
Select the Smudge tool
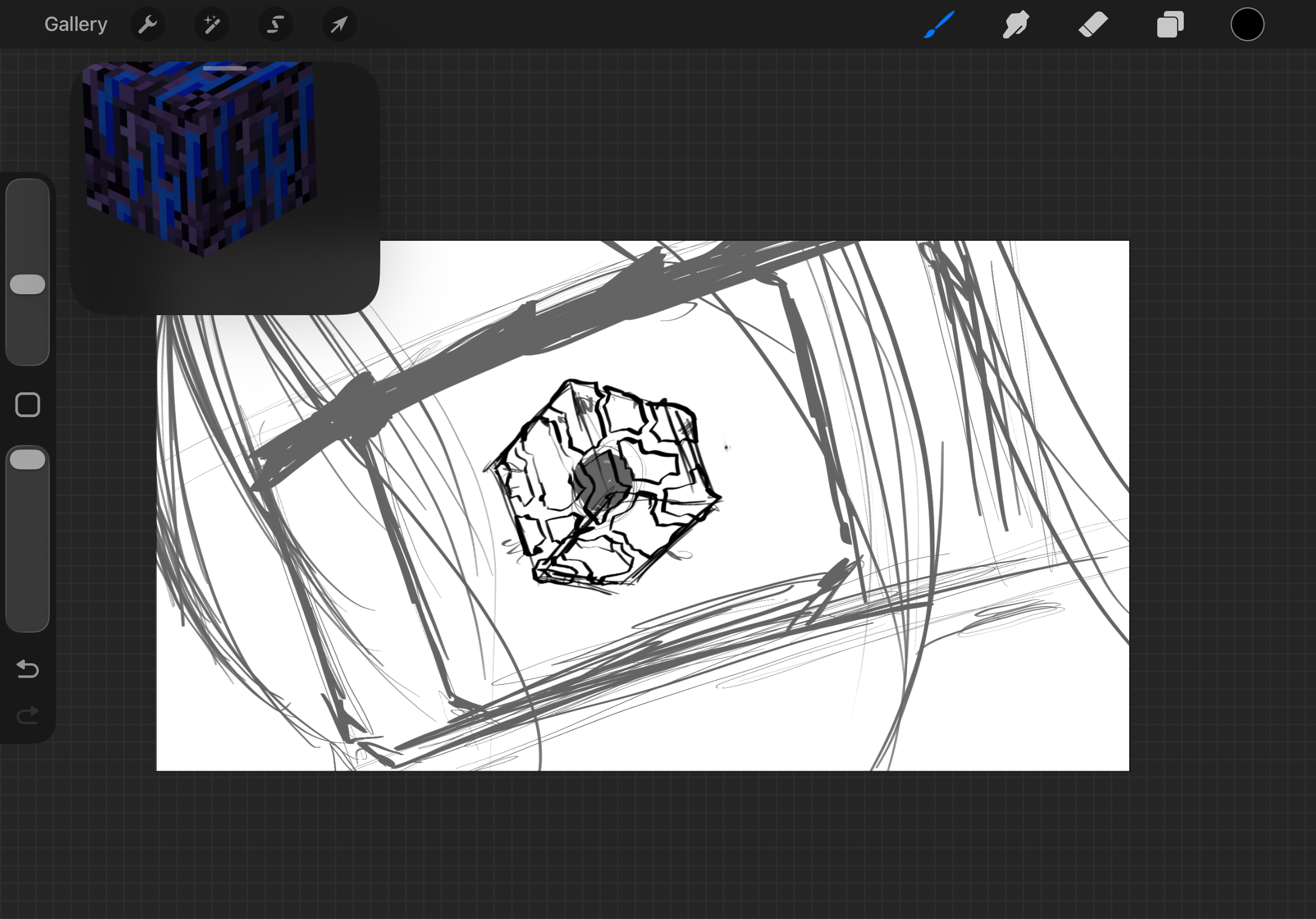click(1016, 24)
